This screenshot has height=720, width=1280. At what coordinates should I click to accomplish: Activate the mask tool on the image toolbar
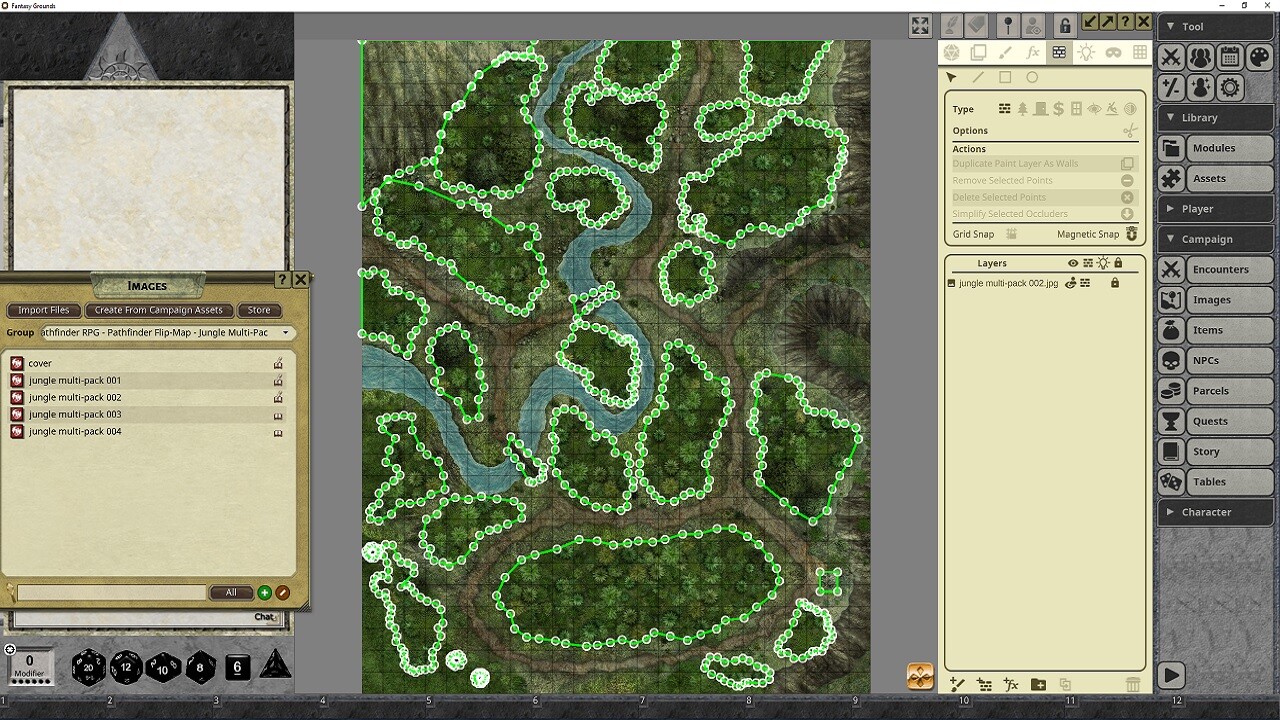point(1115,53)
